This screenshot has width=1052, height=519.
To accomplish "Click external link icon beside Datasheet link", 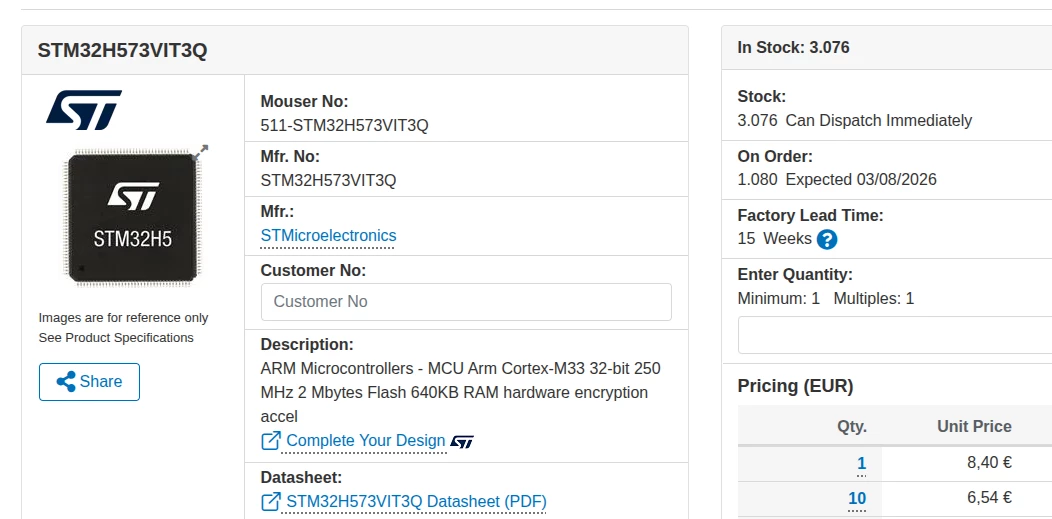I will [x=271, y=502].
